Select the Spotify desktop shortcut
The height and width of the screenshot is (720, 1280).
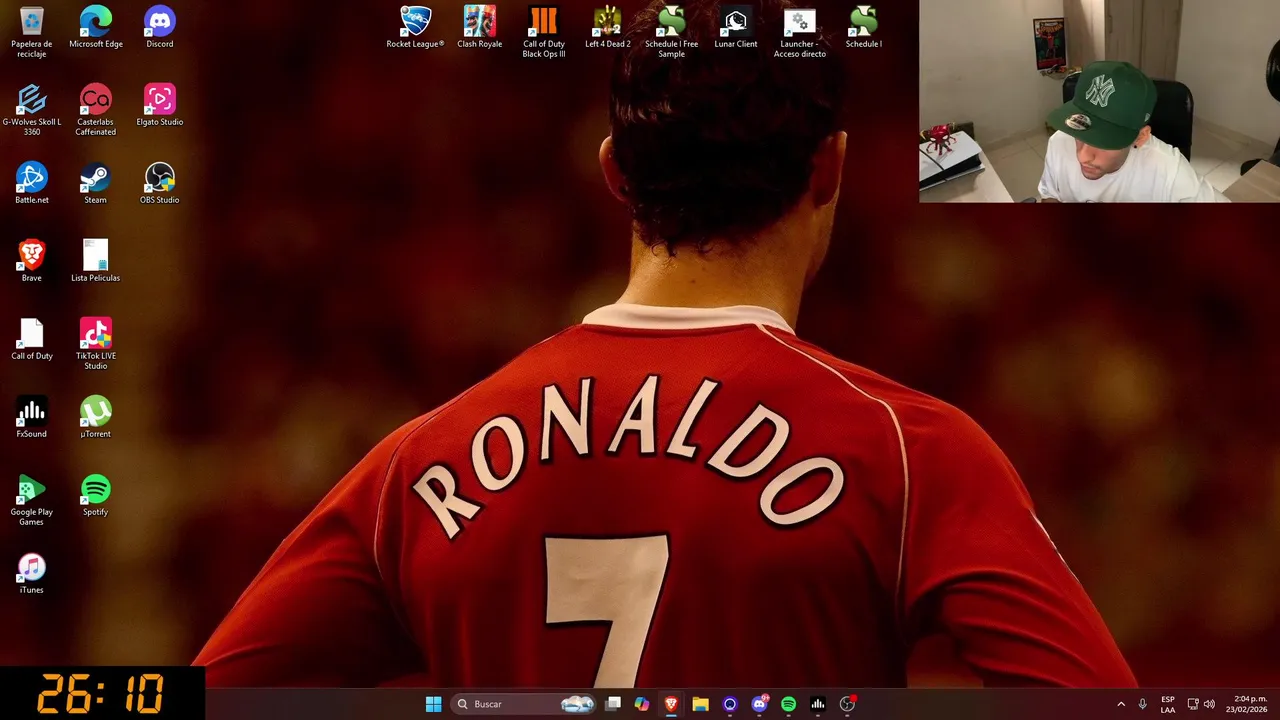pyautogui.click(x=95, y=495)
